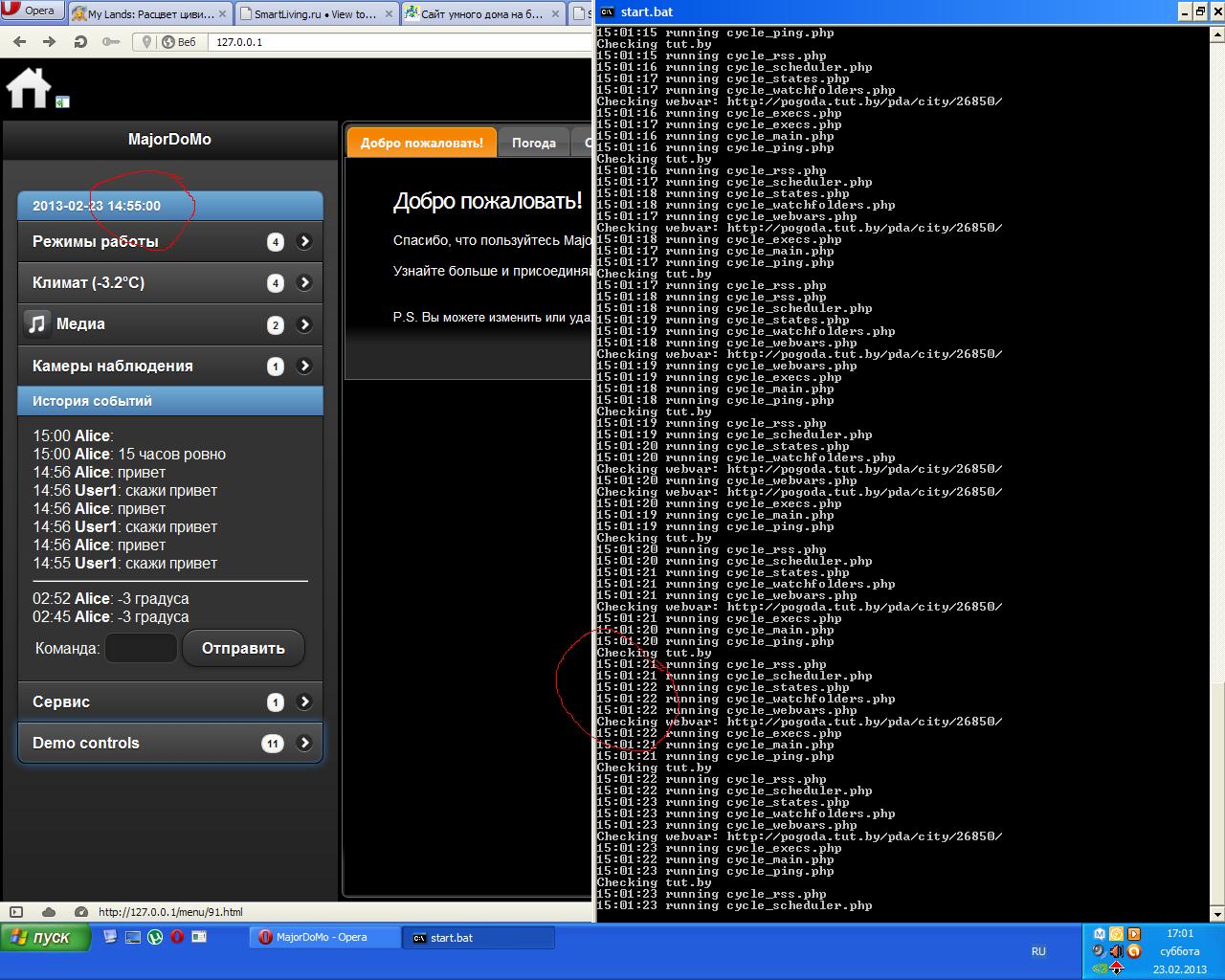1225x980 pixels.
Task: Expand the Сервис section arrow
Action: coord(304,702)
